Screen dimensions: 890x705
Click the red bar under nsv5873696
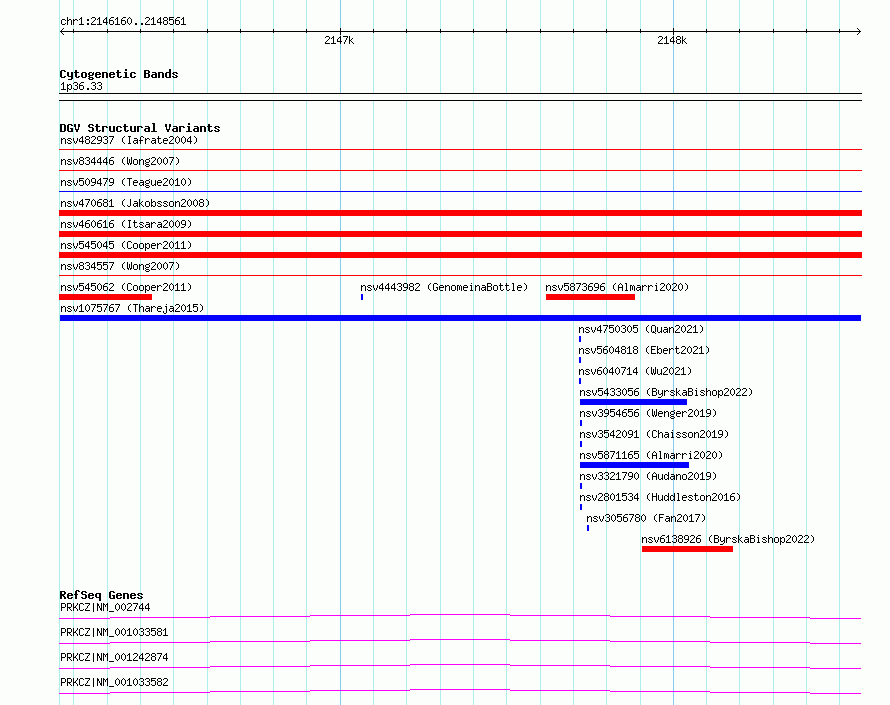[x=590, y=297]
